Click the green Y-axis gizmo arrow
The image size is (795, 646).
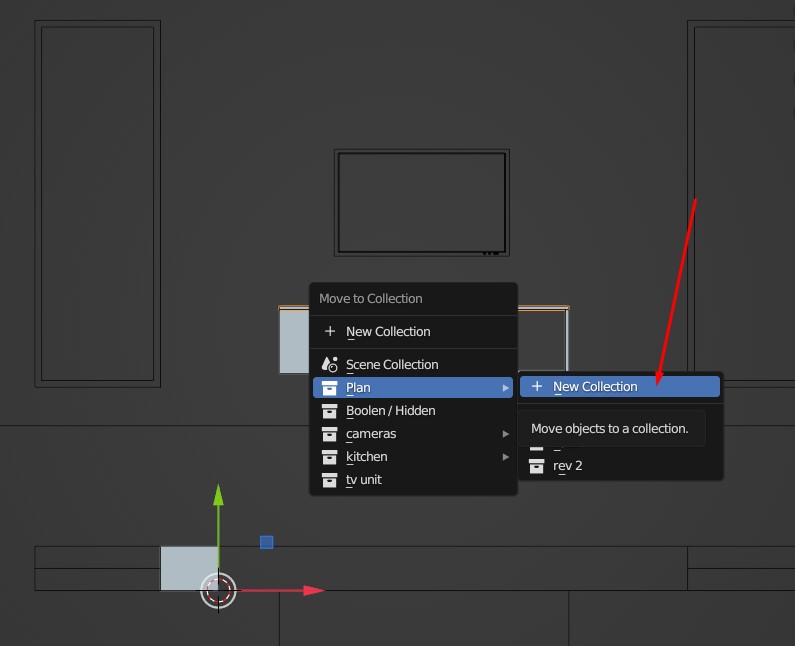219,496
